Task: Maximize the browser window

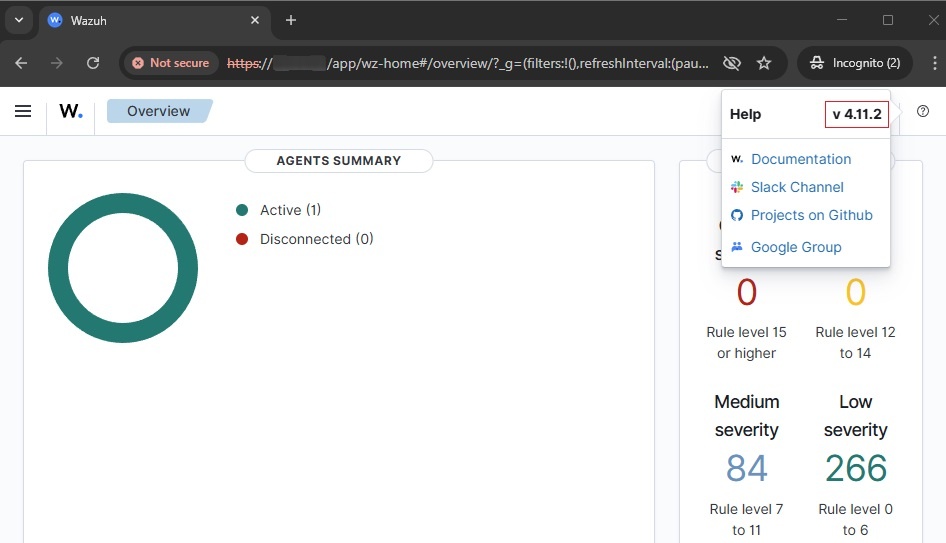Action: coord(887,20)
